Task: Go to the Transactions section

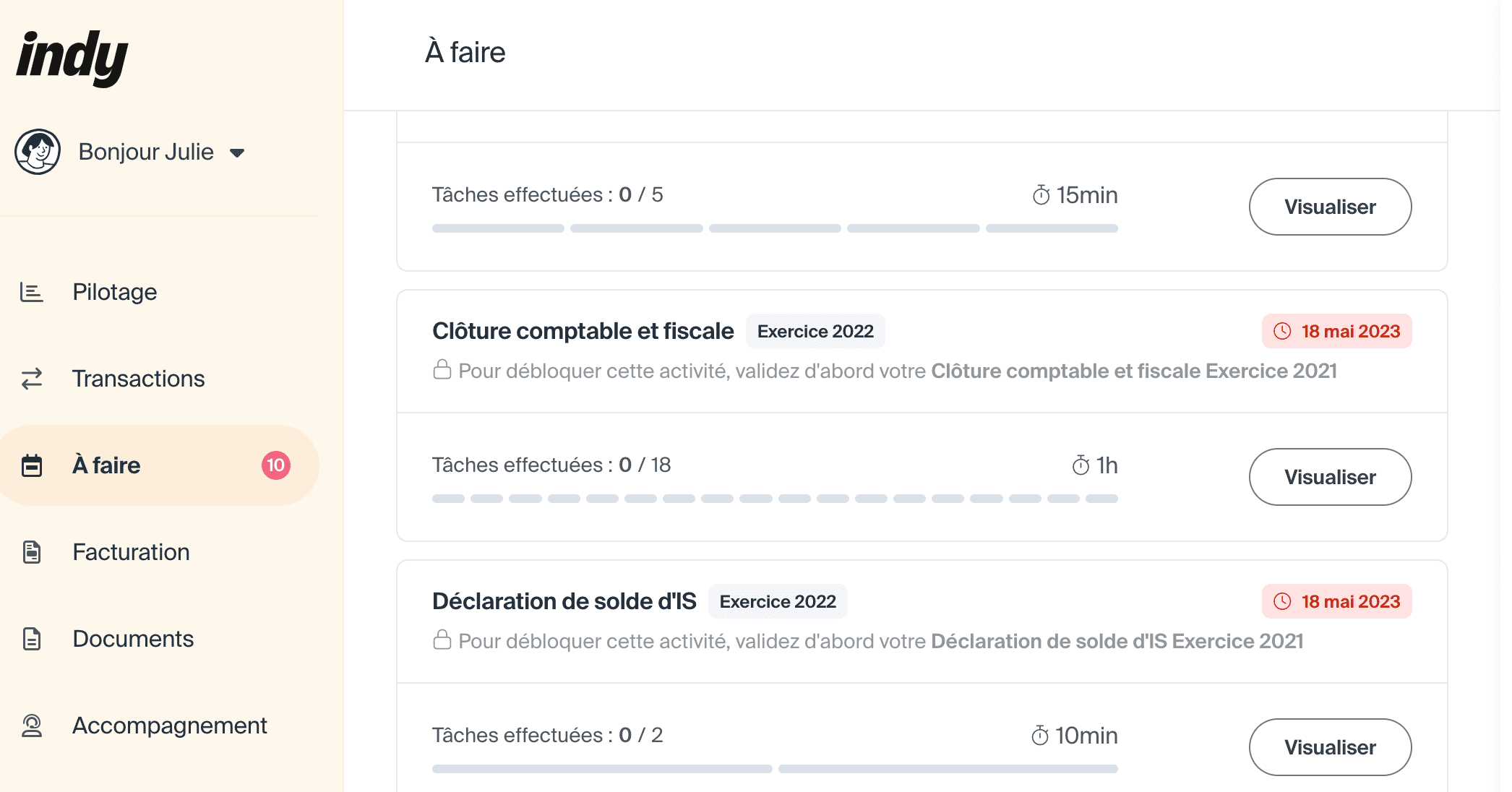Action: coord(138,379)
